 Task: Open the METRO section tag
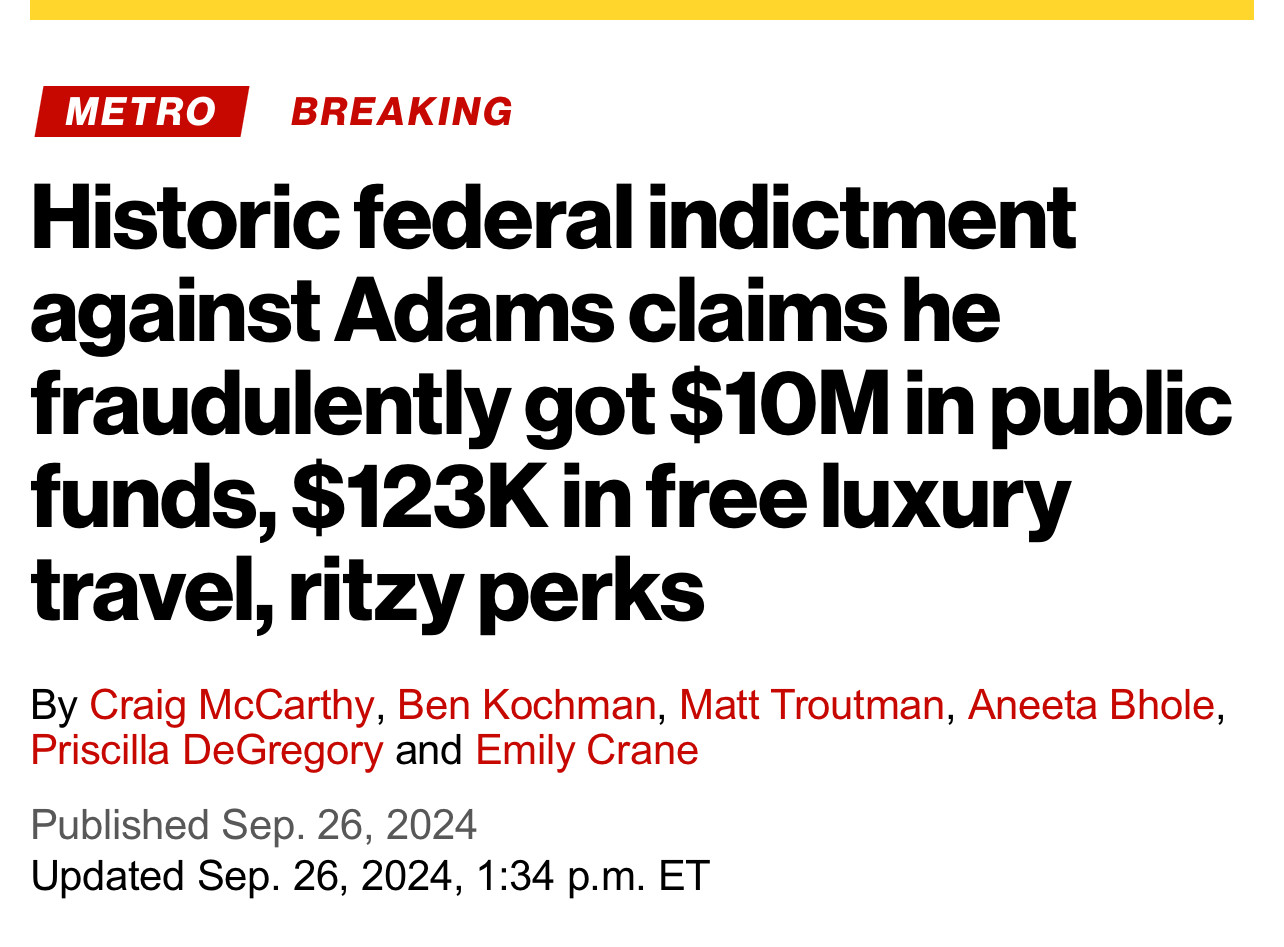(x=141, y=111)
